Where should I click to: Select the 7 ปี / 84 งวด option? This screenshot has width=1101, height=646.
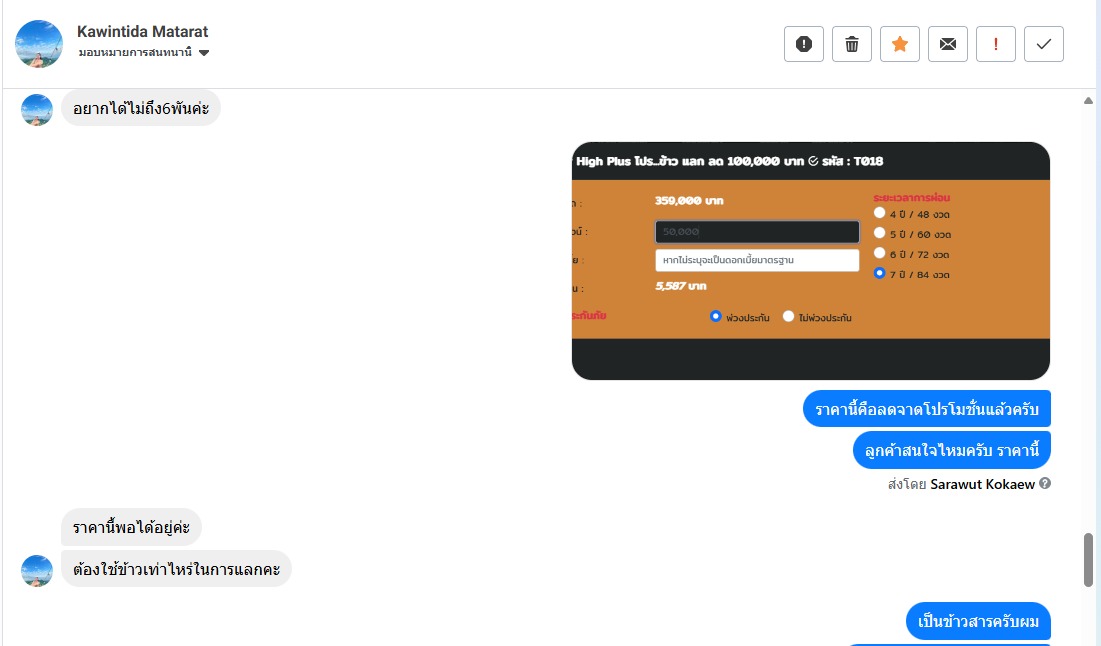879,273
